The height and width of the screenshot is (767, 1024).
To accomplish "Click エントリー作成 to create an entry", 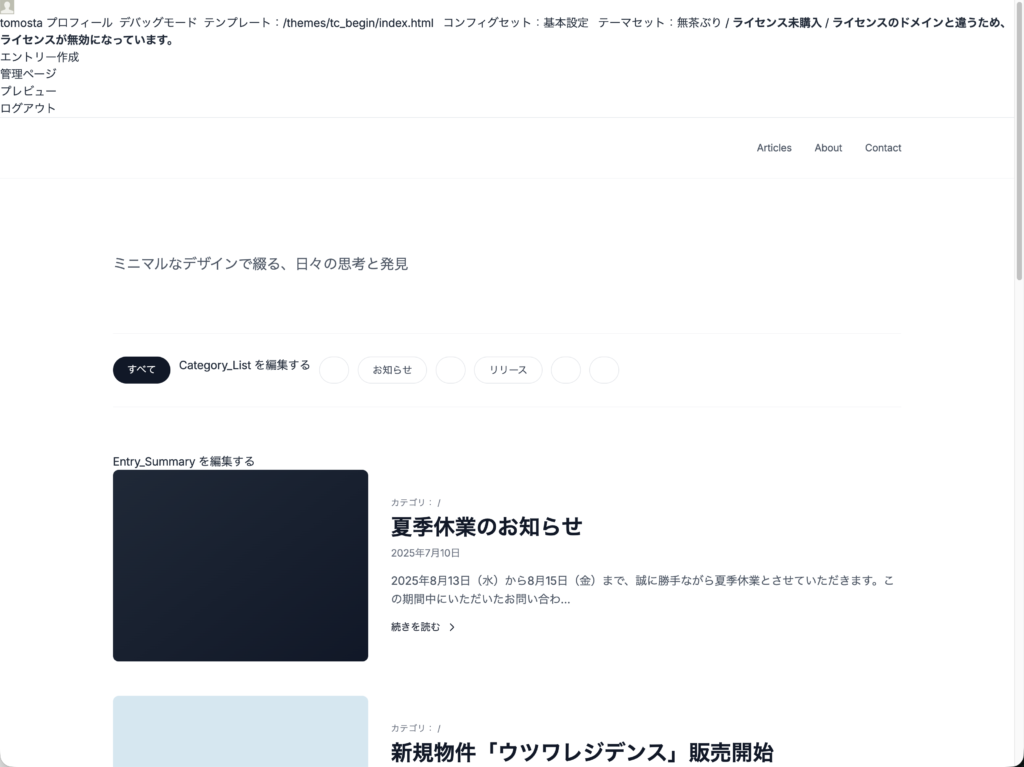I will point(40,57).
